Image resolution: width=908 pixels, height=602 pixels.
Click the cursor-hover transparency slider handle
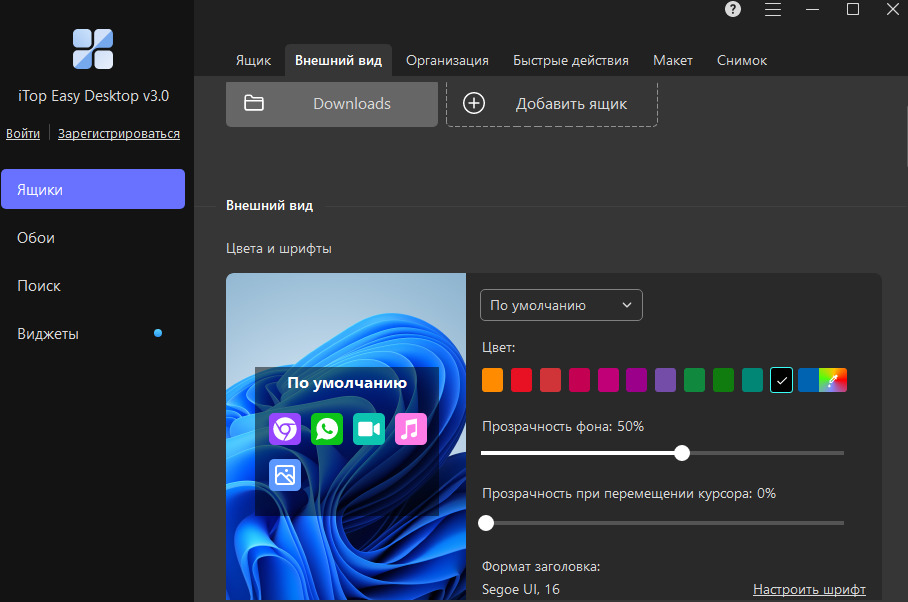click(x=486, y=523)
